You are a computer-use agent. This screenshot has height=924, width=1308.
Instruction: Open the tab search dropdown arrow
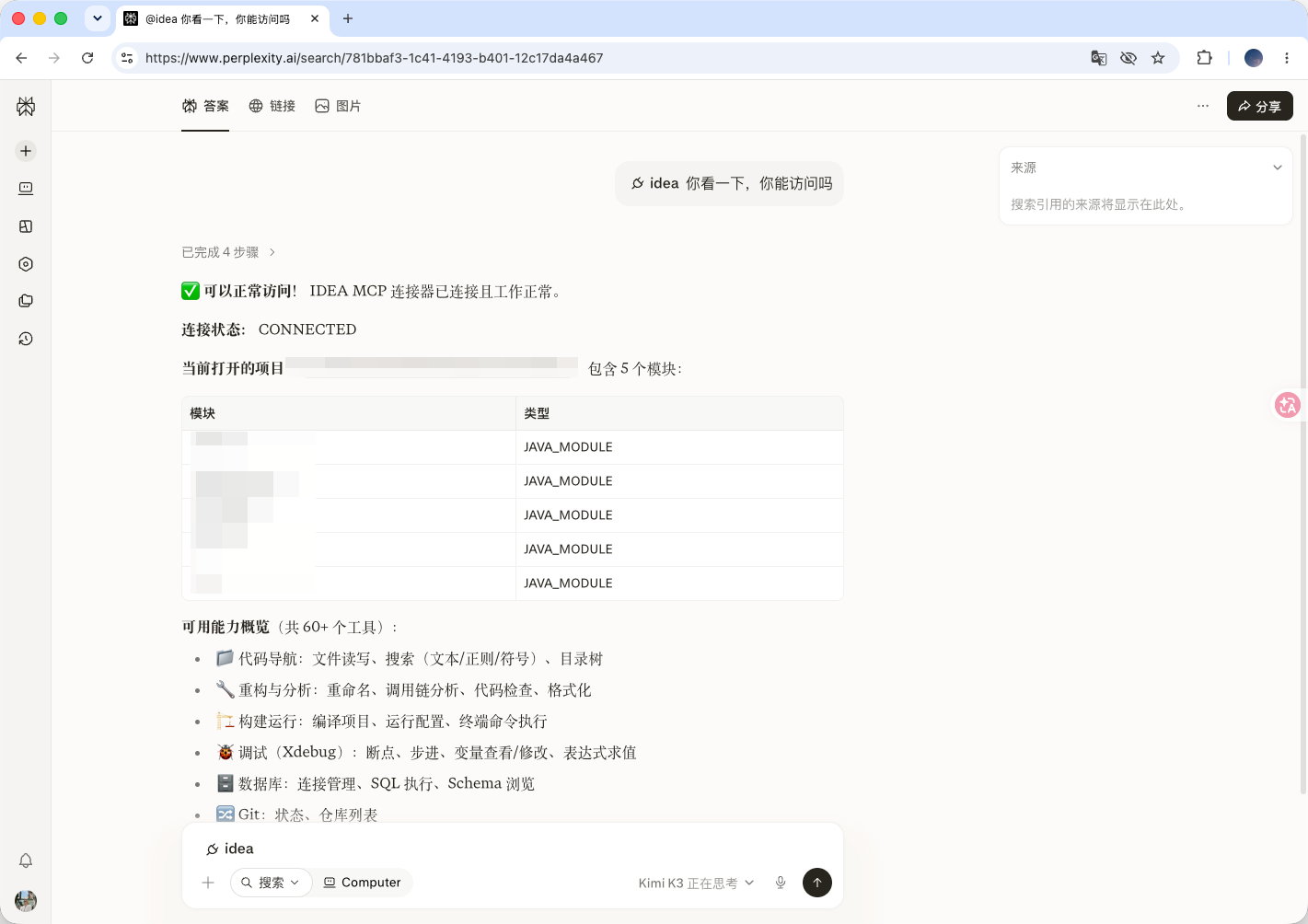(x=98, y=18)
